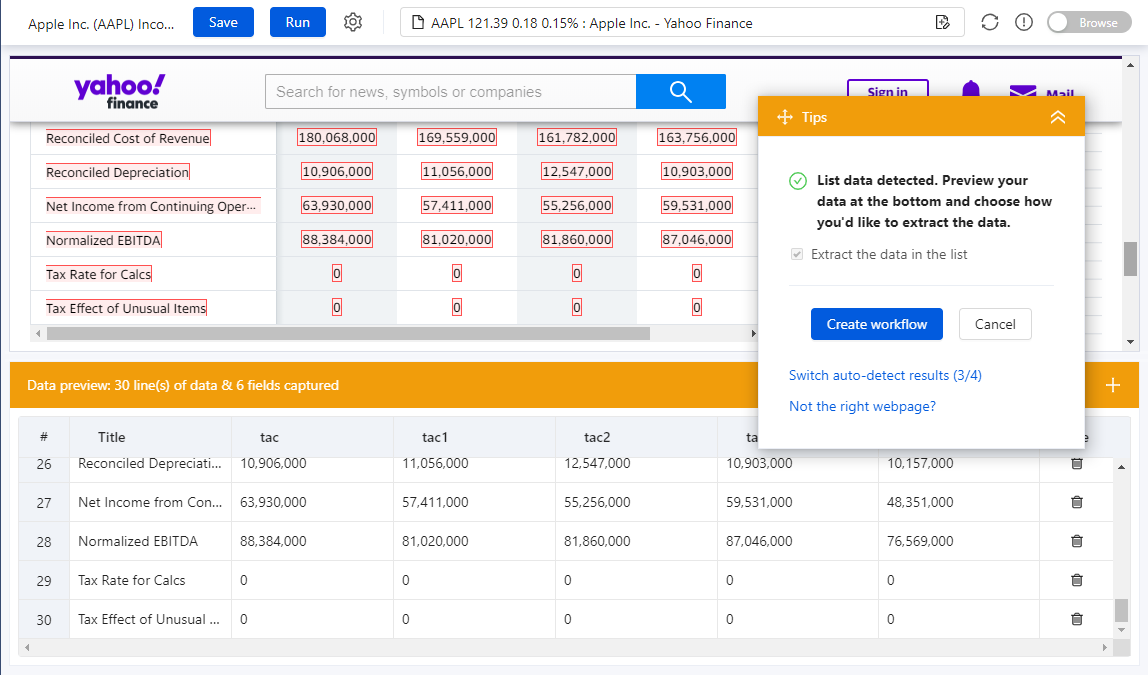This screenshot has width=1148, height=675.
Task: Collapse the Tips panel with double chevron
Action: click(x=1058, y=117)
